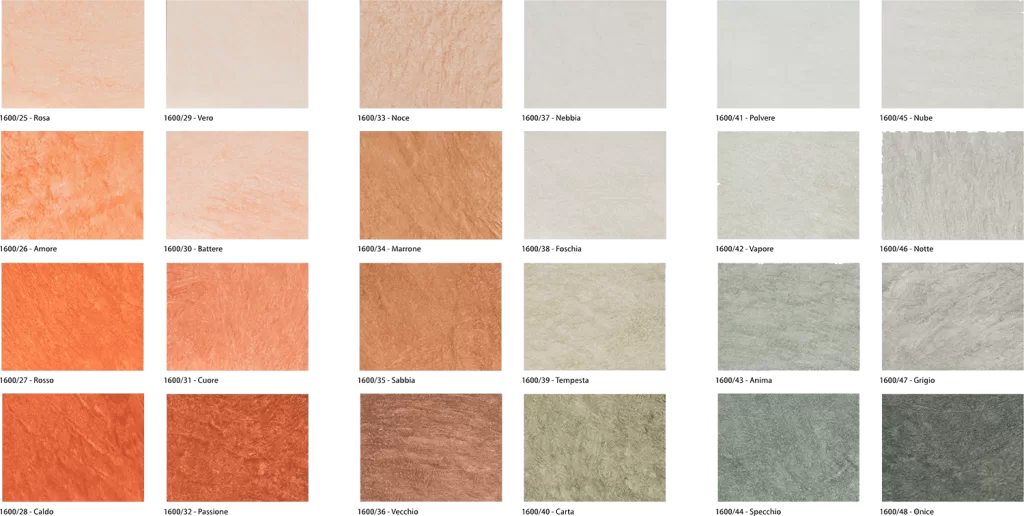1024x516 pixels.
Task: Click the '1600/27 - Rosso' label
Action: point(27,381)
